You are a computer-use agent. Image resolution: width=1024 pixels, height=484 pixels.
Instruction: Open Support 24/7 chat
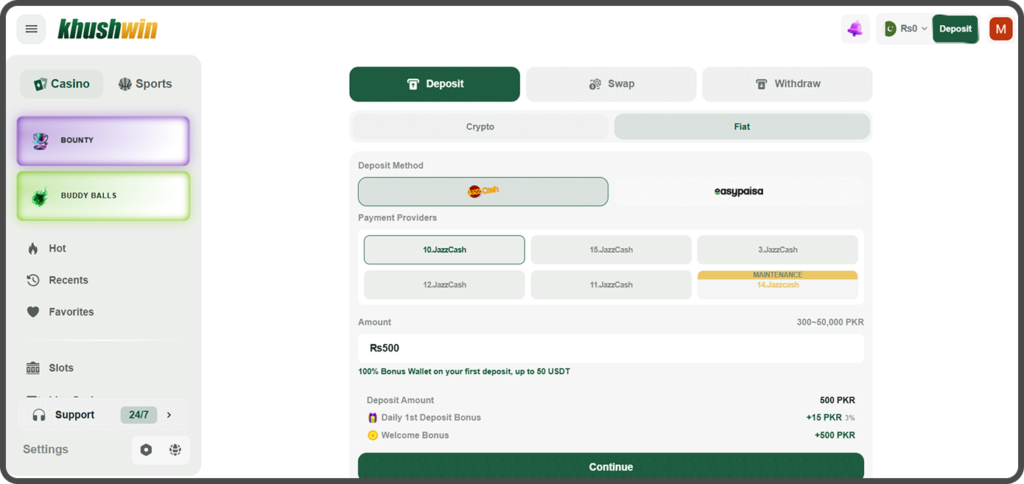[x=103, y=415]
